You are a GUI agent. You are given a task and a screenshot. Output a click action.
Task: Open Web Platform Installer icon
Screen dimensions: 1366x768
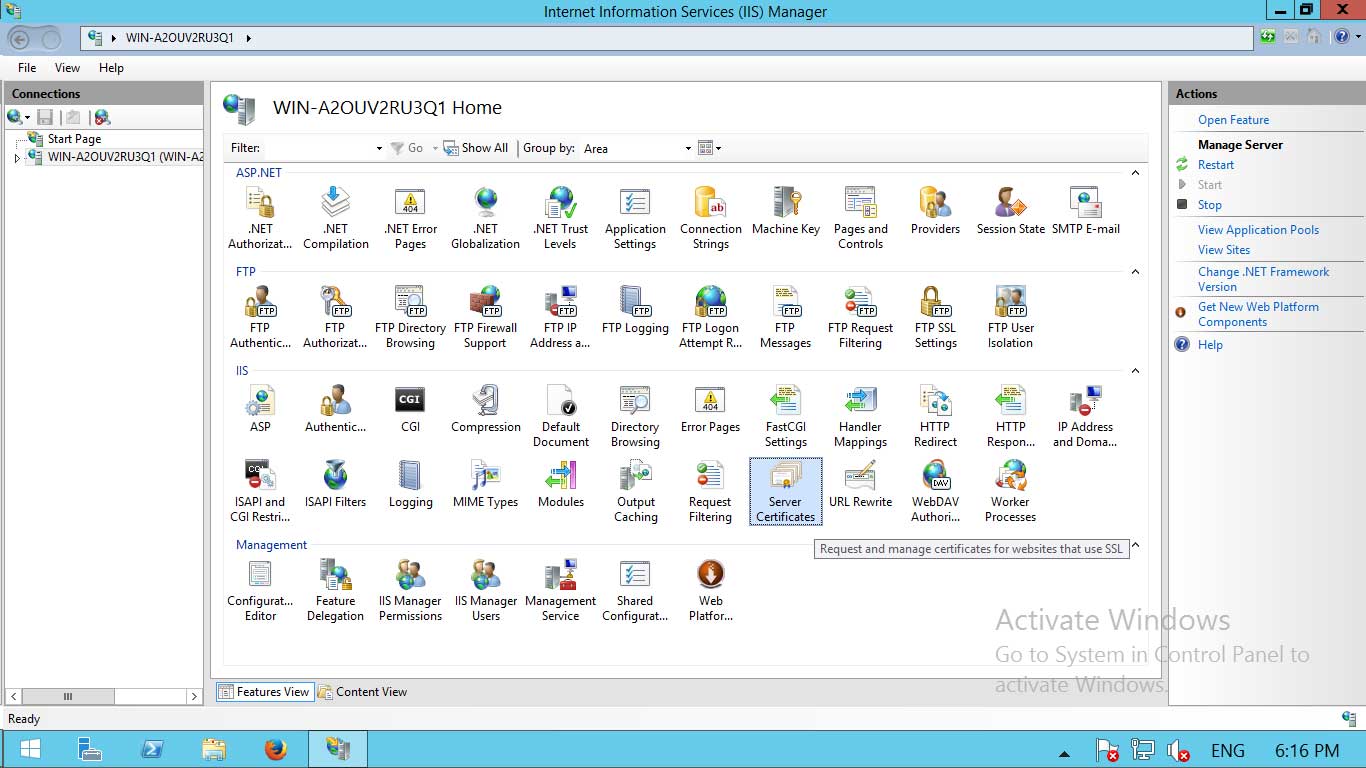click(711, 590)
